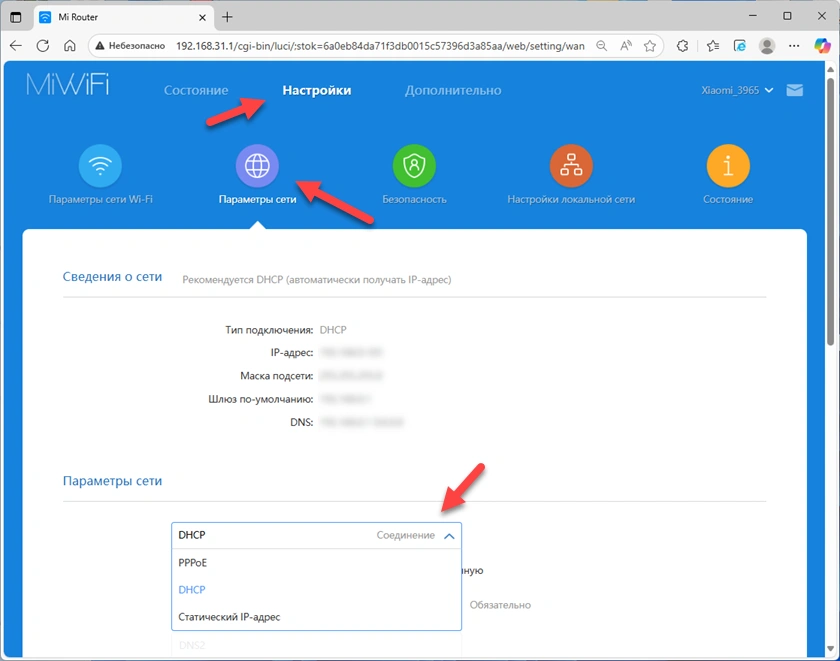Screen dimensions: 840x661
Task: Click the yellow Status info icon
Action: tap(728, 166)
